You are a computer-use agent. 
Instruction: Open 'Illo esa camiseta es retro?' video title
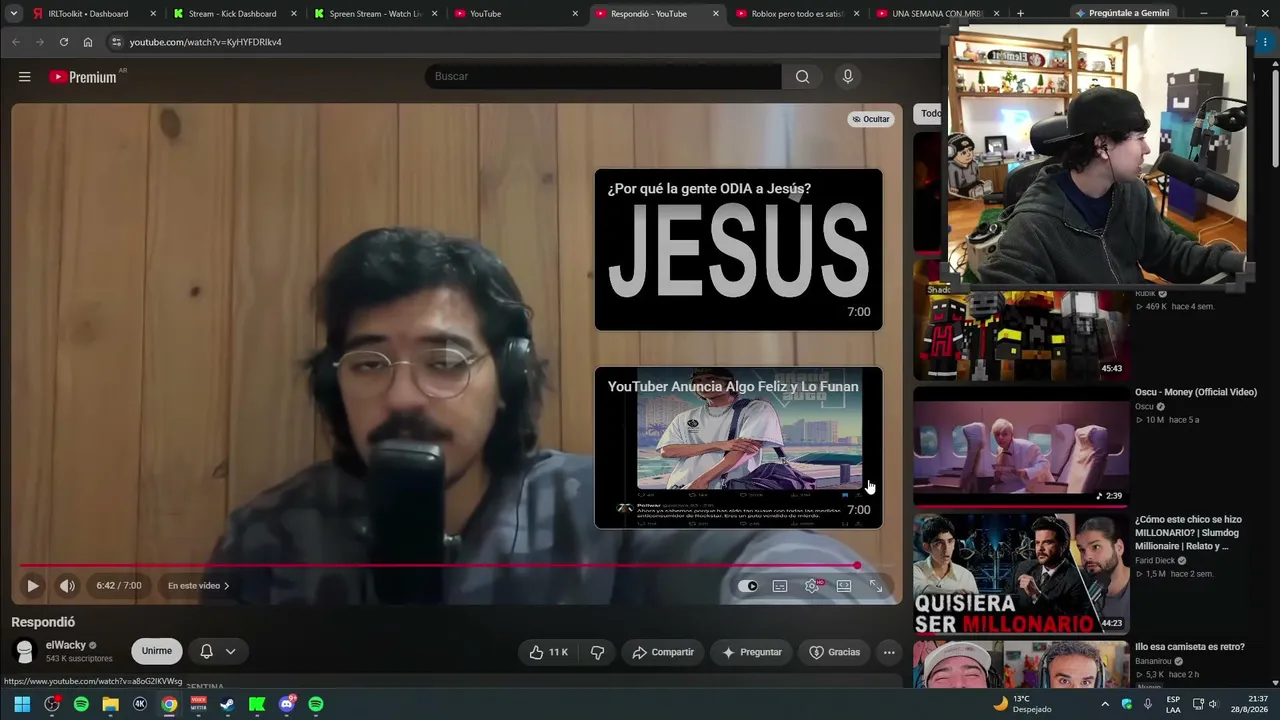tap(1189, 647)
